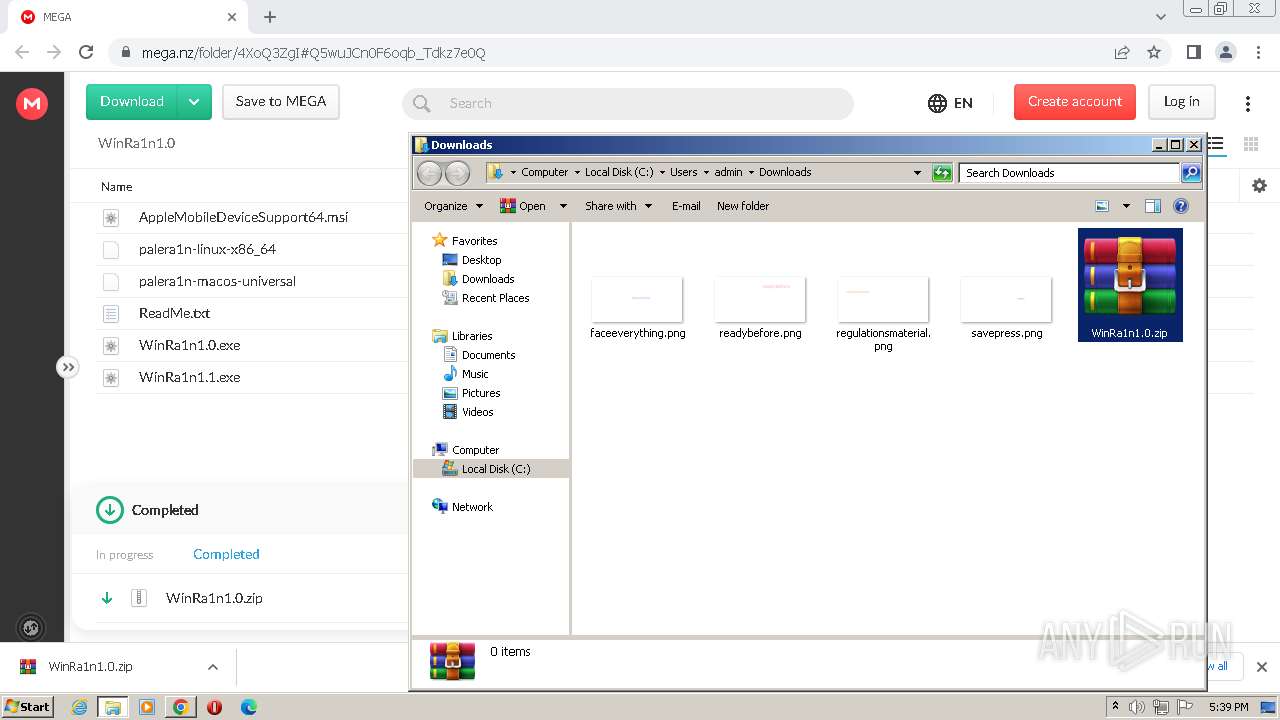The width and height of the screenshot is (1280, 720).
Task: Select the WinRa1n1.0.zip archive in Downloads
Action: [x=1130, y=285]
